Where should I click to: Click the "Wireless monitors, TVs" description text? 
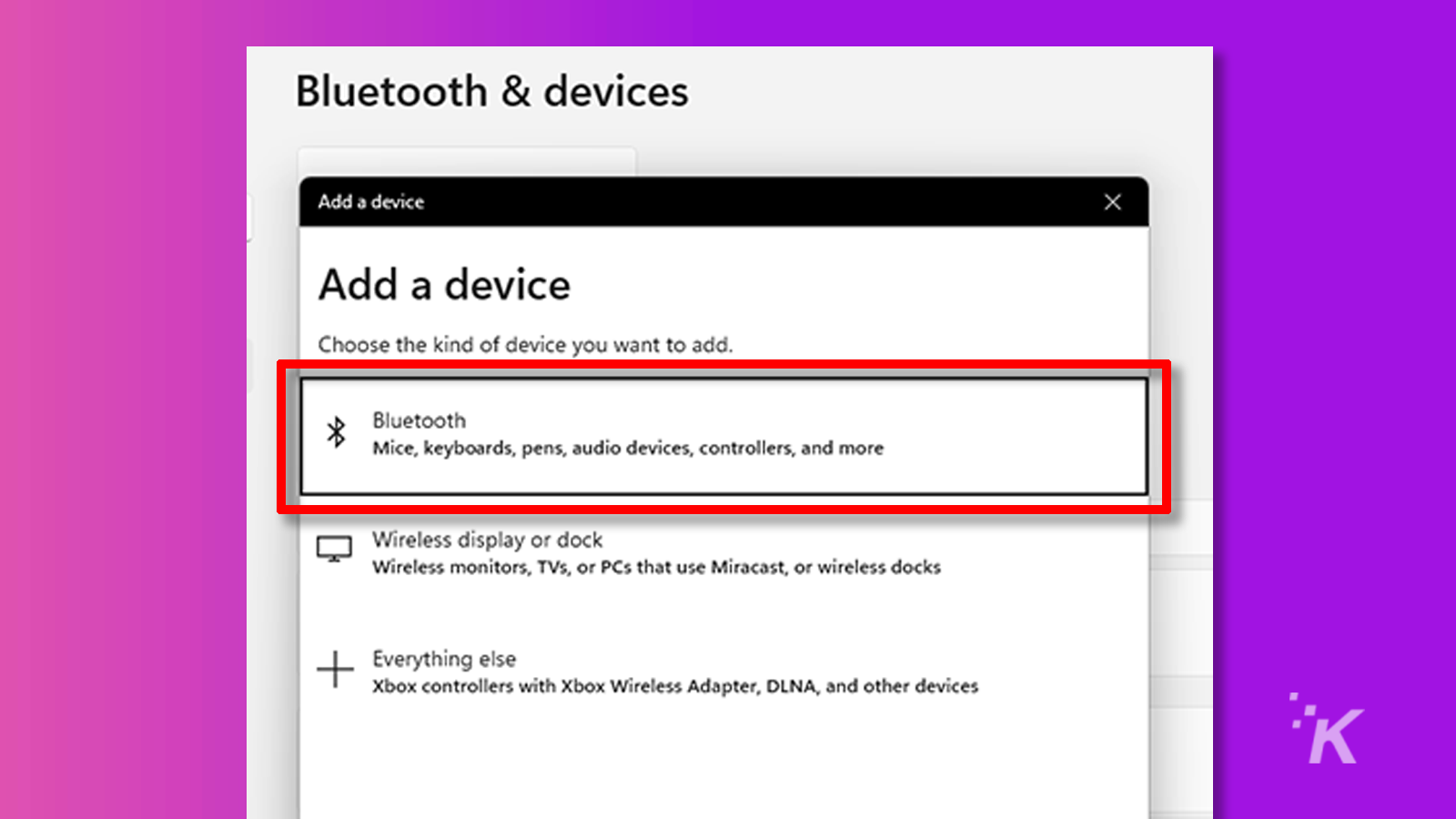[656, 567]
